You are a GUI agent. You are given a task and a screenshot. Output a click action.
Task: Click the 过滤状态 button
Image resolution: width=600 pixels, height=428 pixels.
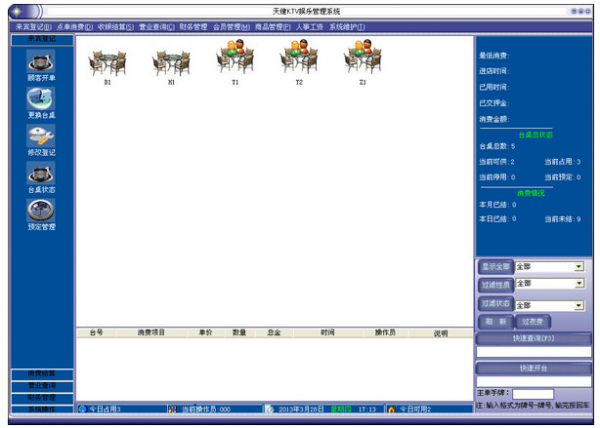pos(496,303)
